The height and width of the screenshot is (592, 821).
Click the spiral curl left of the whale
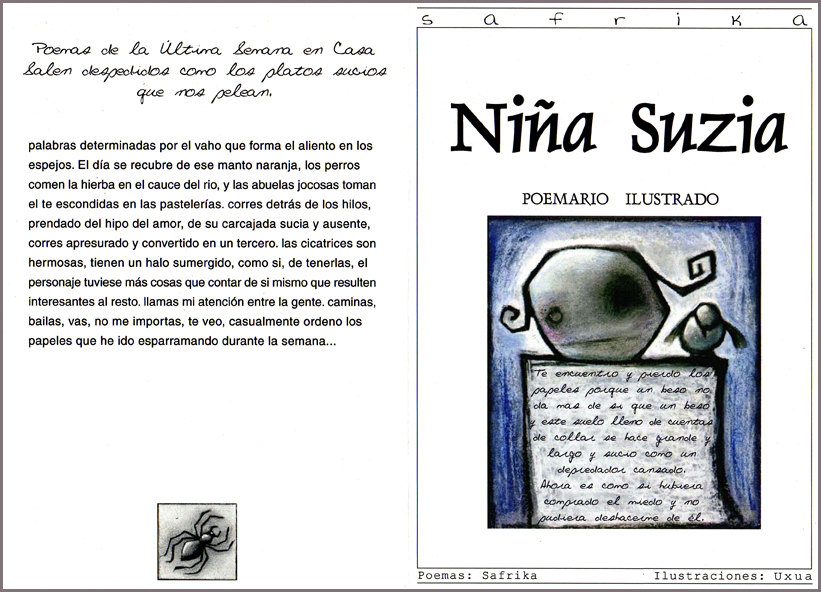pos(513,318)
